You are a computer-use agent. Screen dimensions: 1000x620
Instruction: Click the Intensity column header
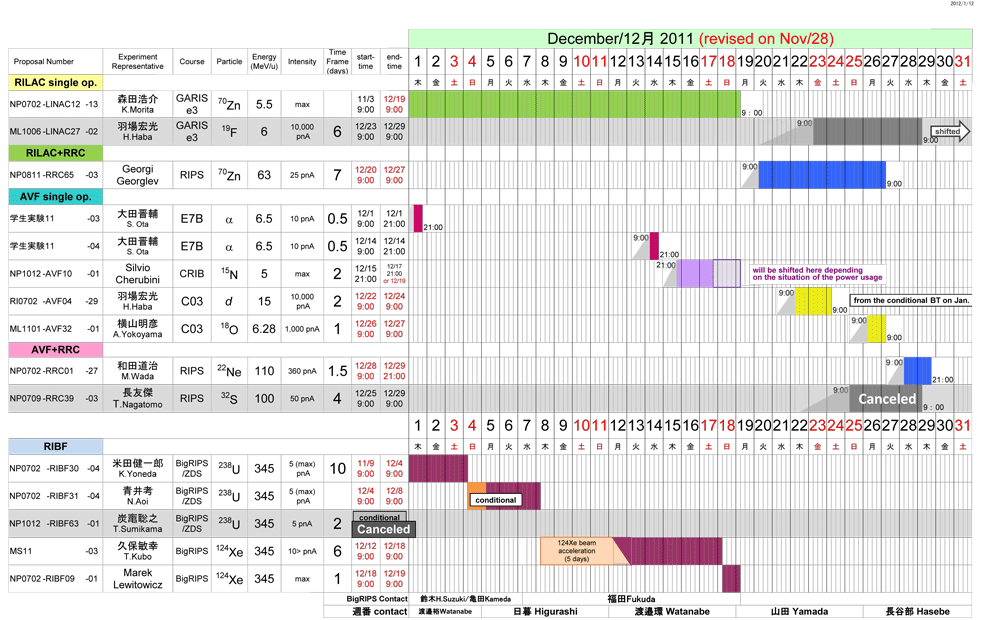302,62
